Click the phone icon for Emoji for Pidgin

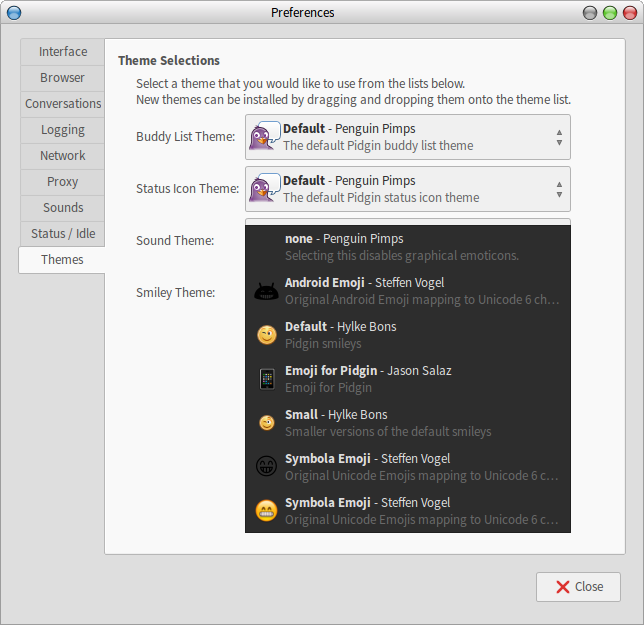click(x=267, y=379)
